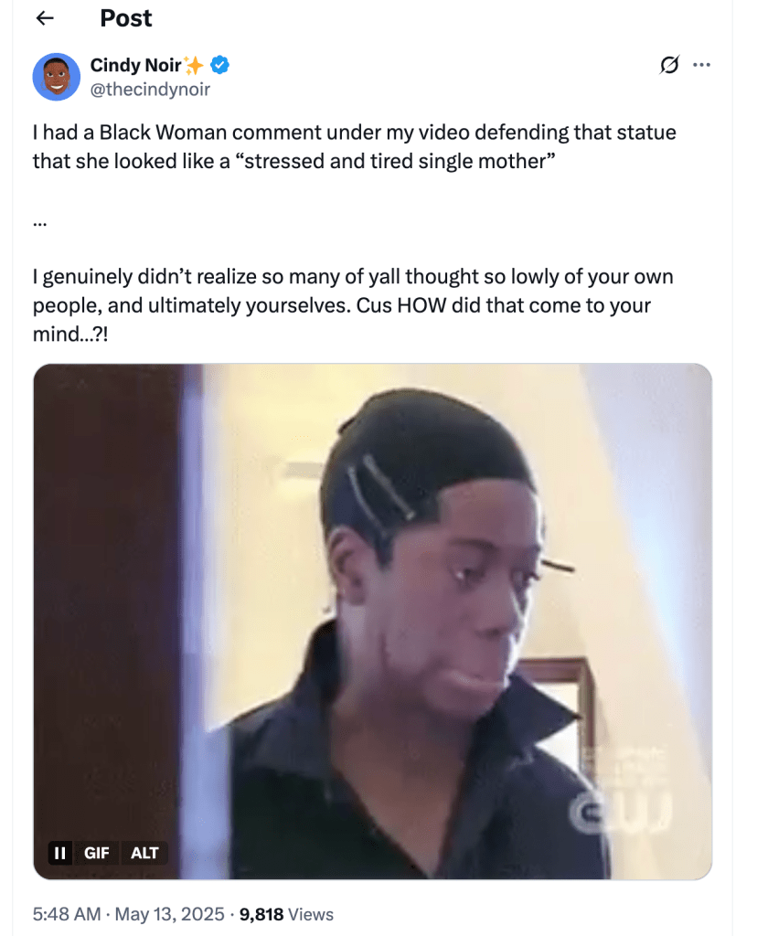Click the GIF label badge
The image size is (768, 936).
[97, 852]
